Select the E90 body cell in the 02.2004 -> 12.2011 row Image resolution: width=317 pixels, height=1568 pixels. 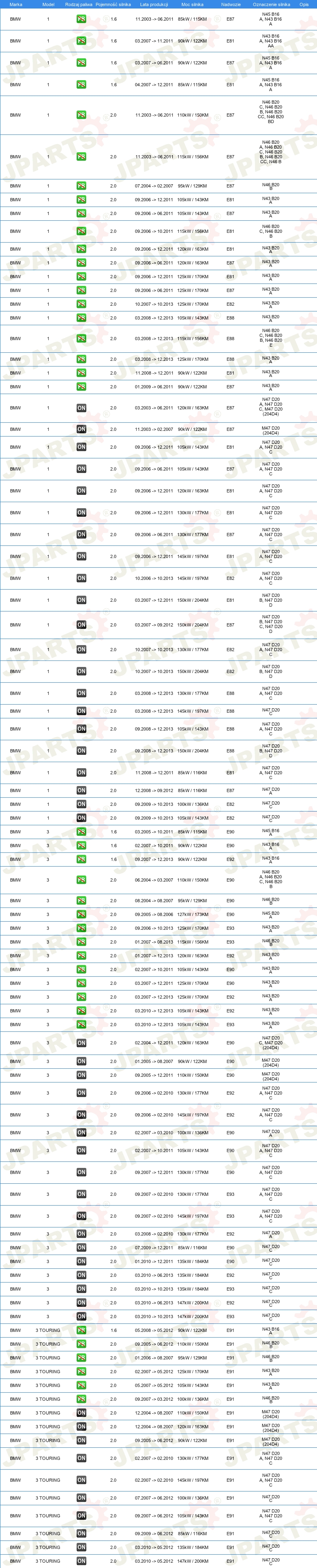230,1043
